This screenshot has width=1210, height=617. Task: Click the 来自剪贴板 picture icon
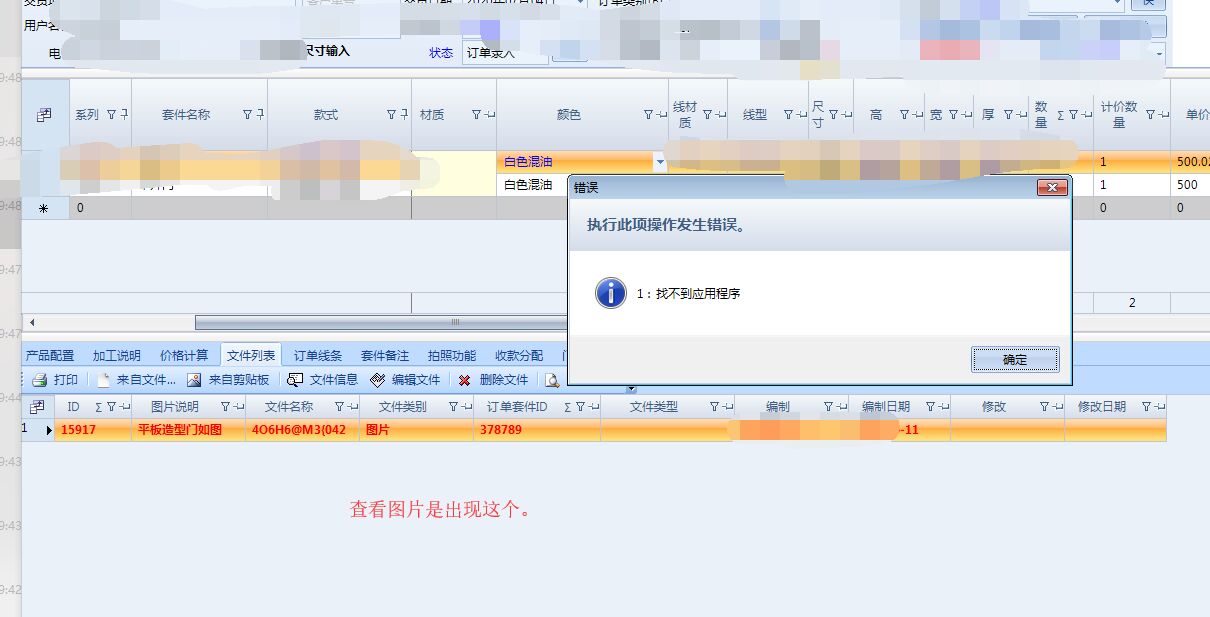tap(194, 380)
